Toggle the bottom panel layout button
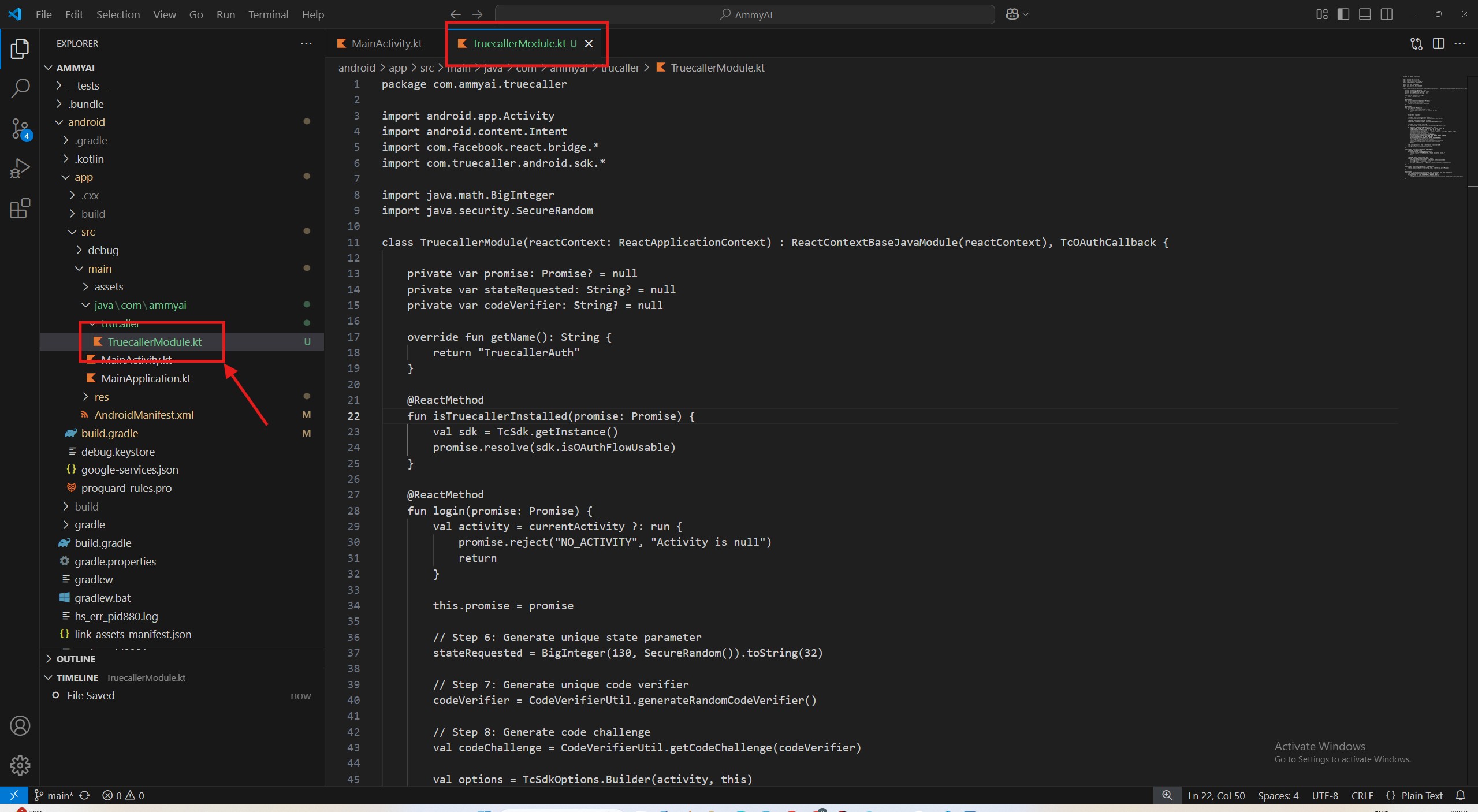 coord(1365,14)
